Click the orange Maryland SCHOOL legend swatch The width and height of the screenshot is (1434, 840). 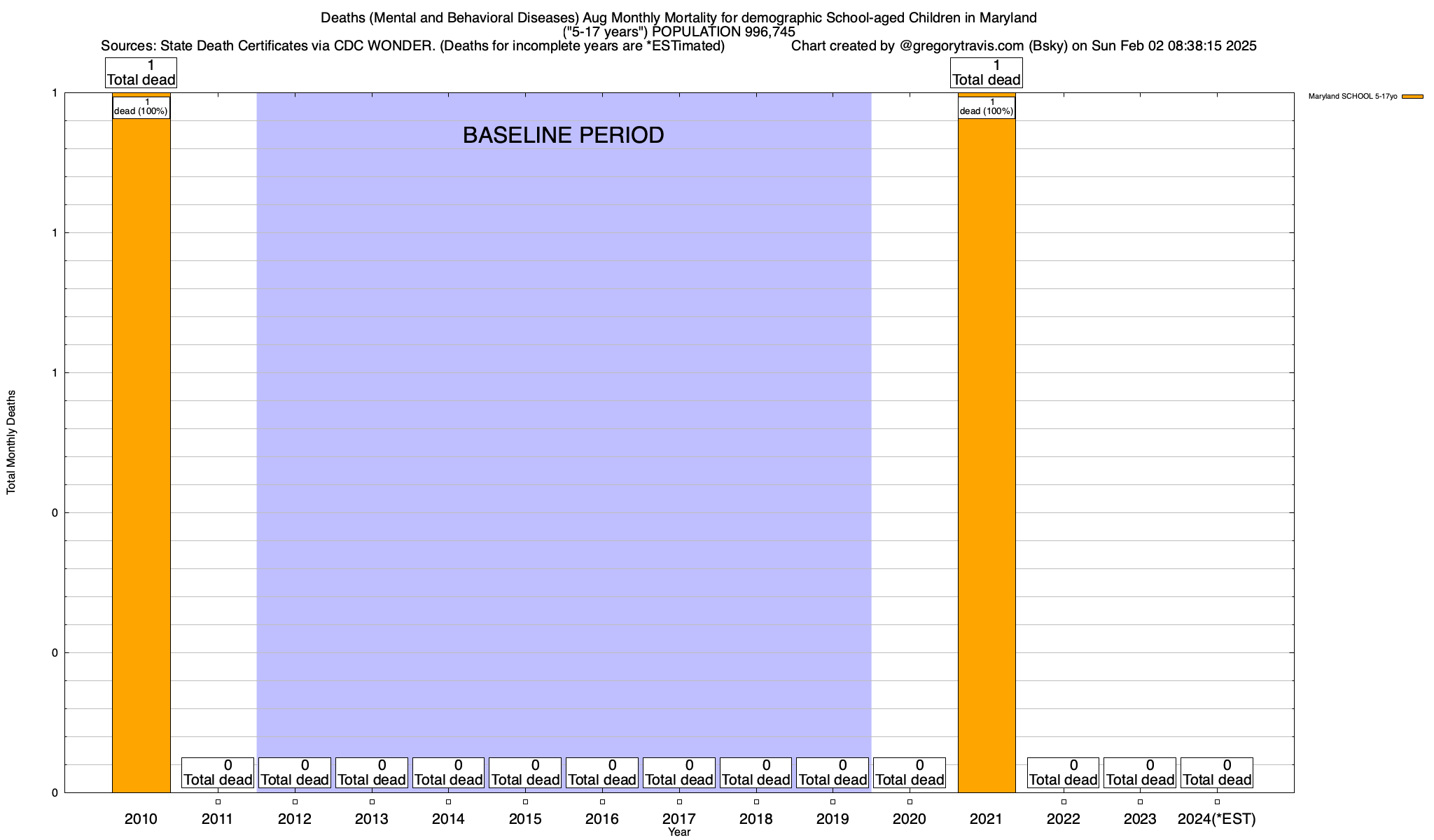(1412, 97)
